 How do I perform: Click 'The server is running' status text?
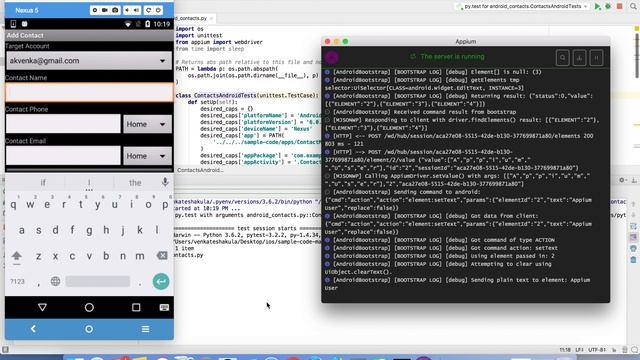(452, 57)
